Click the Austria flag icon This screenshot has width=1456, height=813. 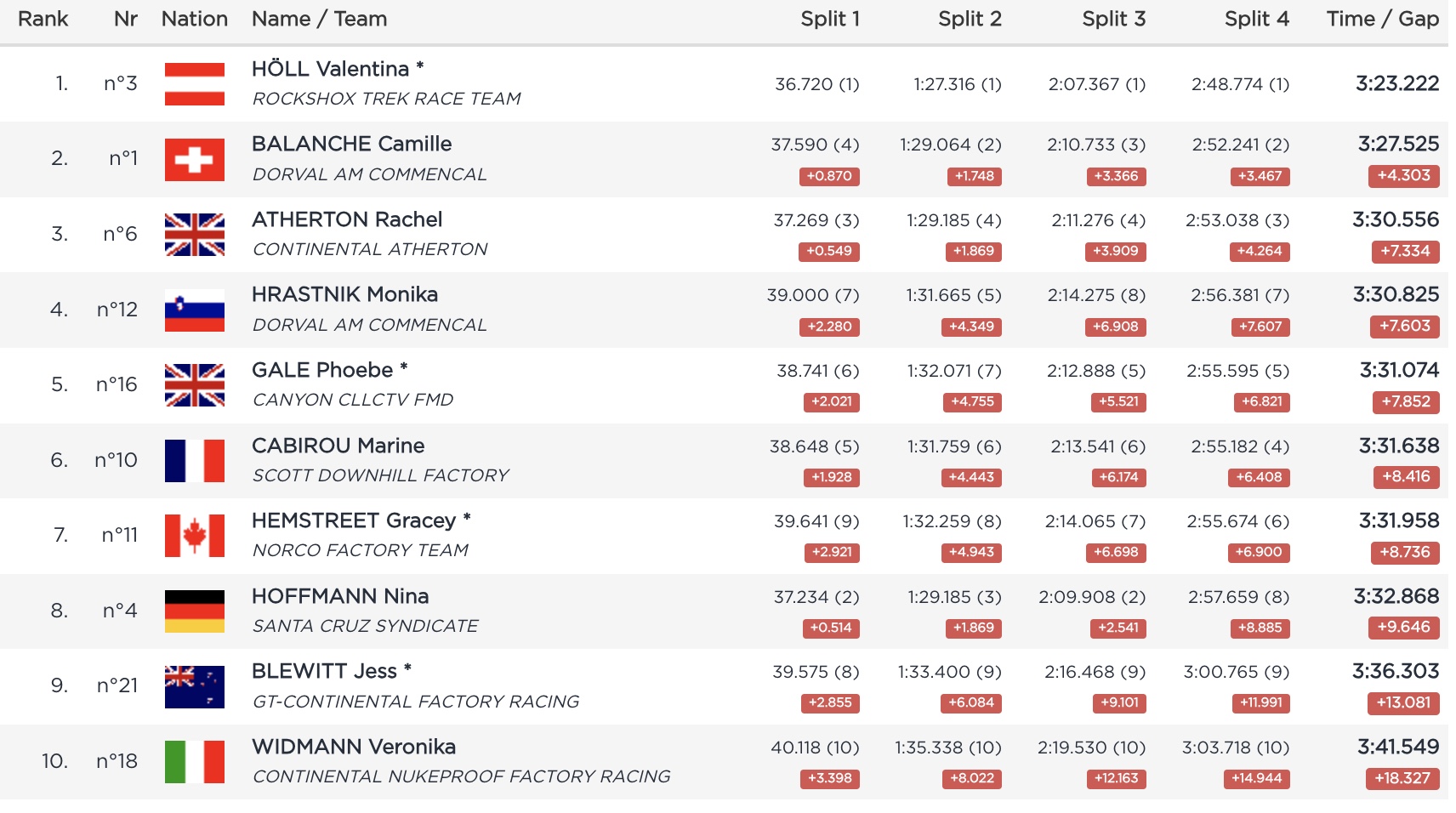(195, 84)
